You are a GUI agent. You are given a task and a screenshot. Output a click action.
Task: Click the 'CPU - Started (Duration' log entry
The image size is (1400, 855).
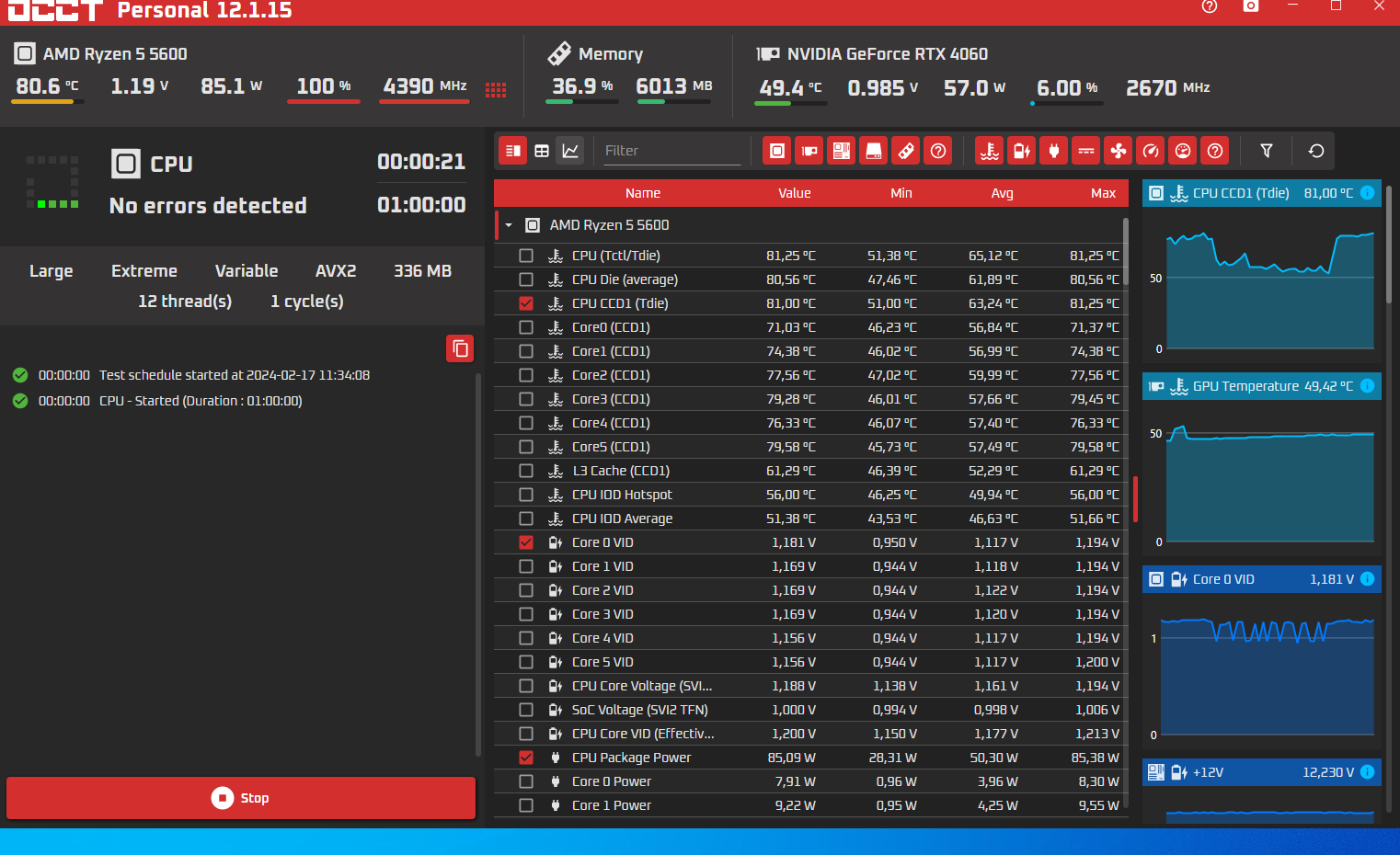click(201, 401)
